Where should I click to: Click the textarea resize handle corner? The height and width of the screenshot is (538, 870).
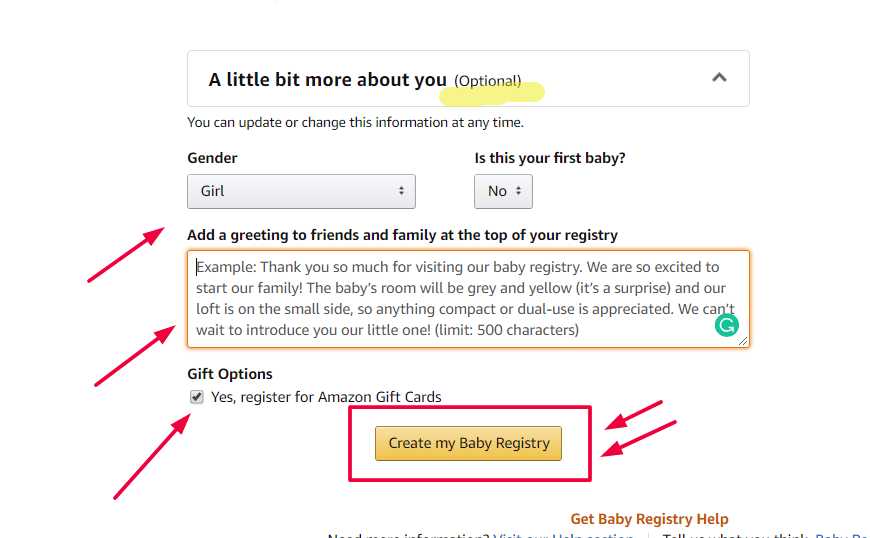pos(743,341)
